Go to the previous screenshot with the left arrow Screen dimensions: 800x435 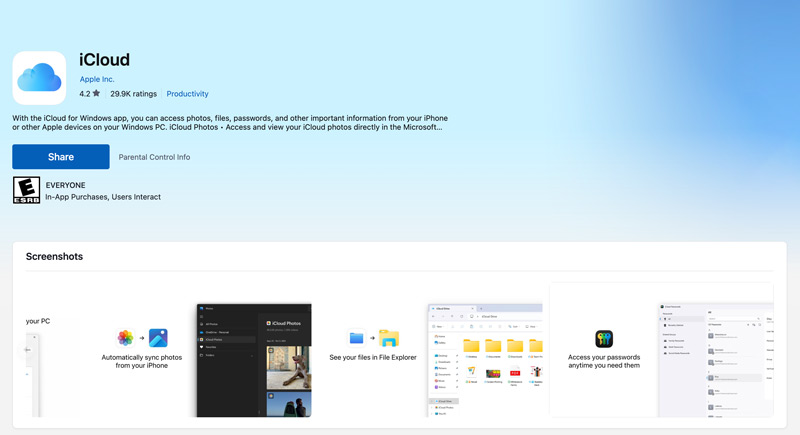28,350
